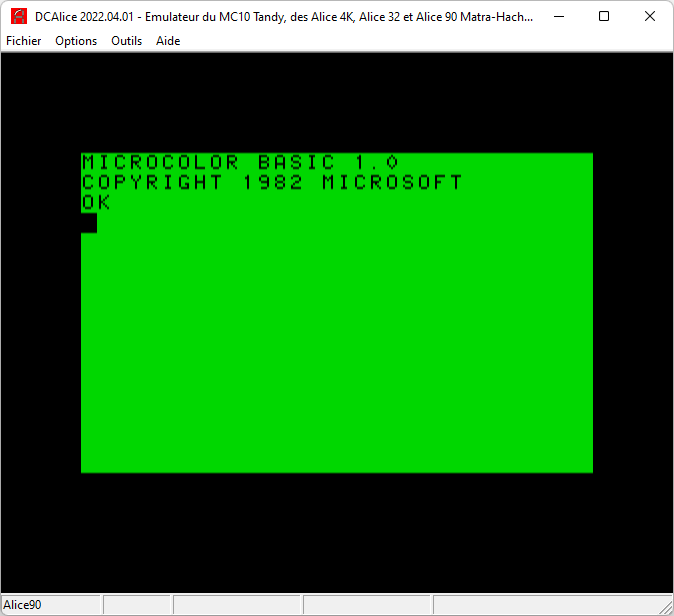This screenshot has height=616, width=674.
Task: Click the Alice90 status bar label
Action: [23, 605]
